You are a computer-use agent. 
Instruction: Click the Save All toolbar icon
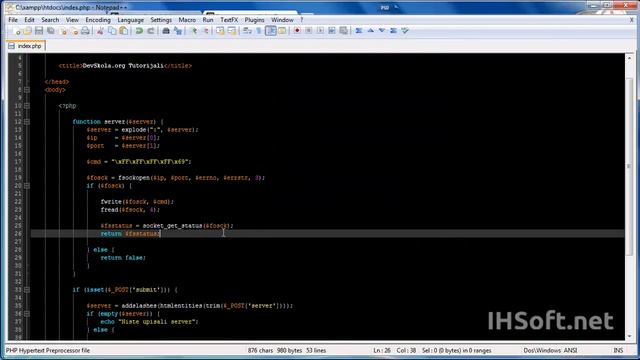pos(51,31)
